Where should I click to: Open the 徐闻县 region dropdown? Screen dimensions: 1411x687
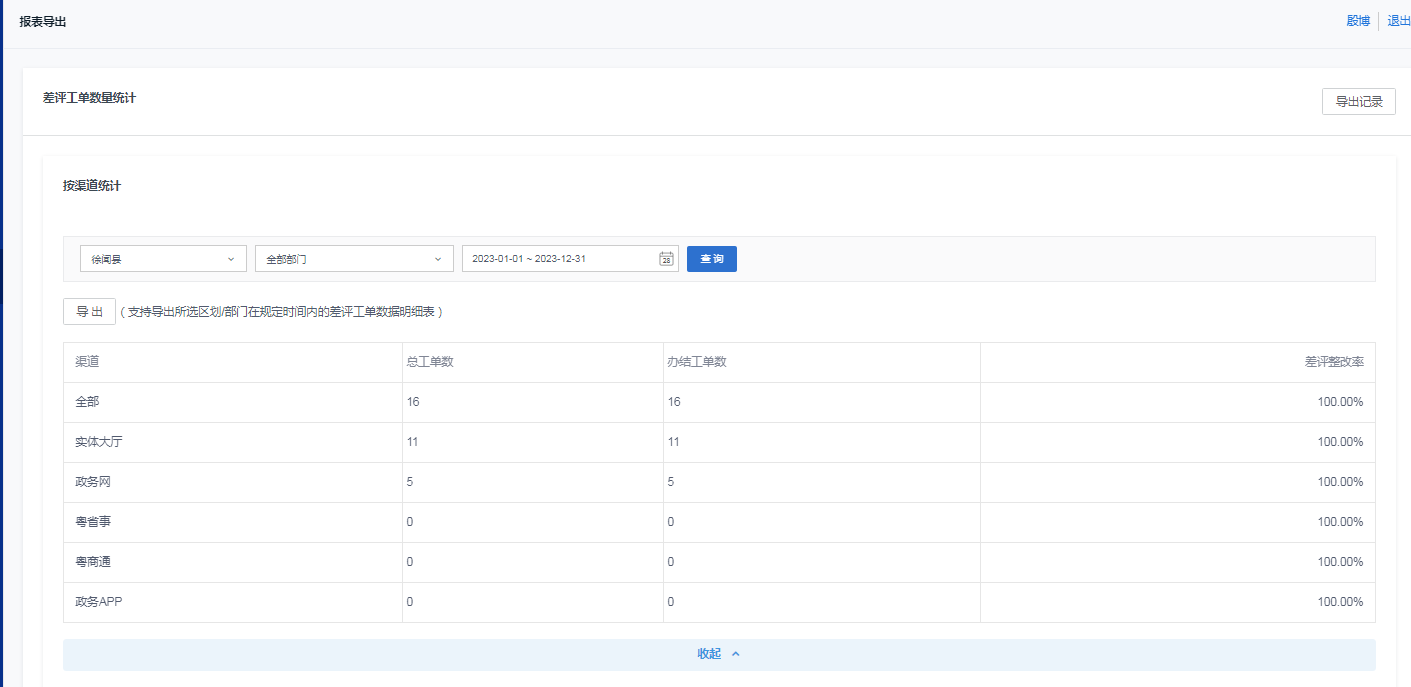(163, 259)
